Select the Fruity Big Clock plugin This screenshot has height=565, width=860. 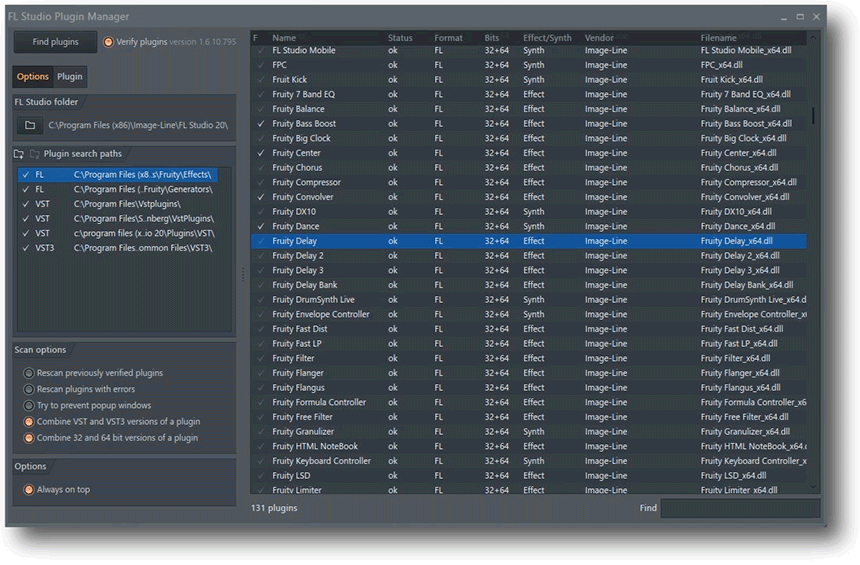pyautogui.click(x=529, y=139)
